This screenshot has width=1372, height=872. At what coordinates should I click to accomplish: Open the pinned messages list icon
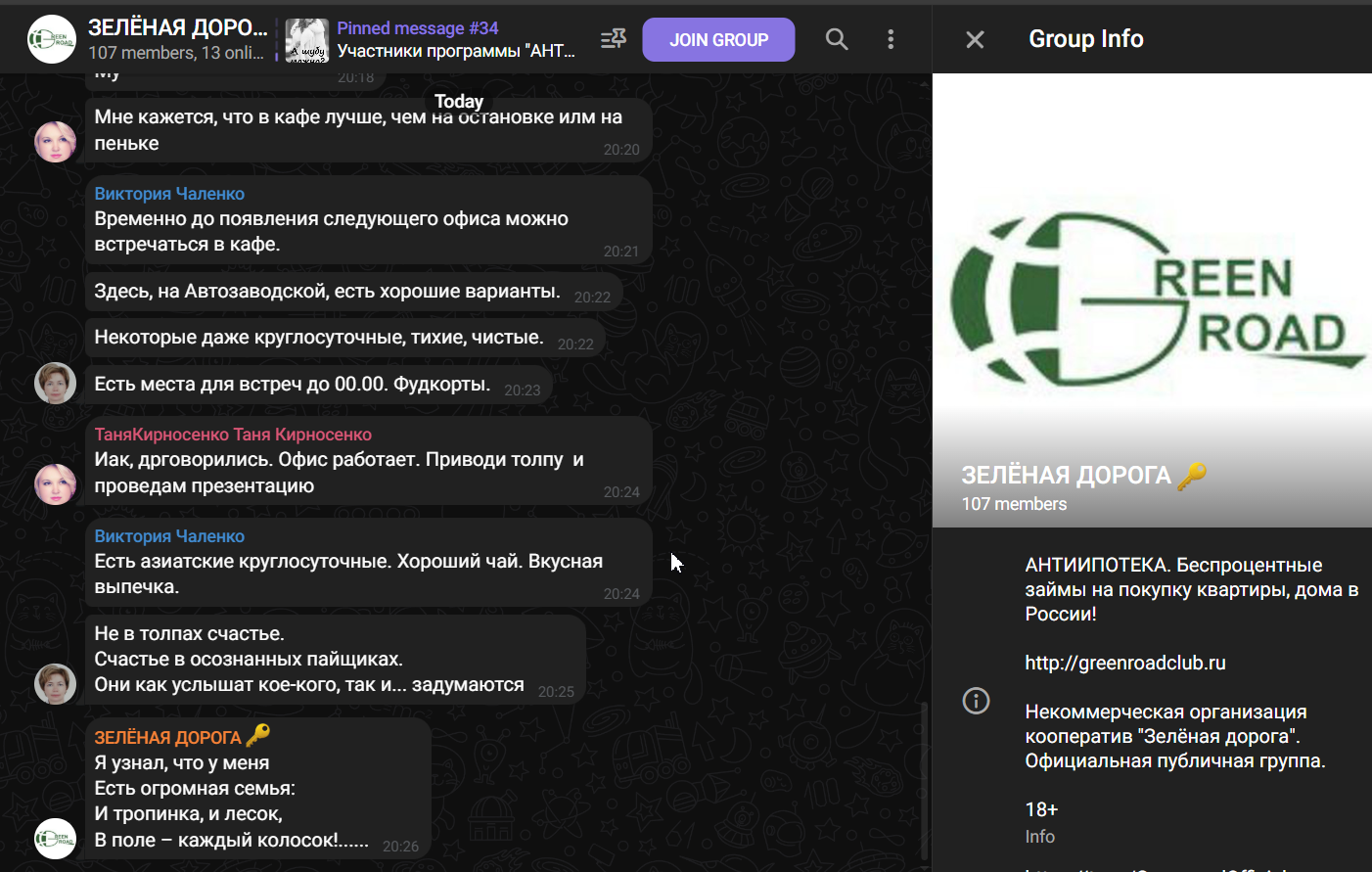point(614,39)
